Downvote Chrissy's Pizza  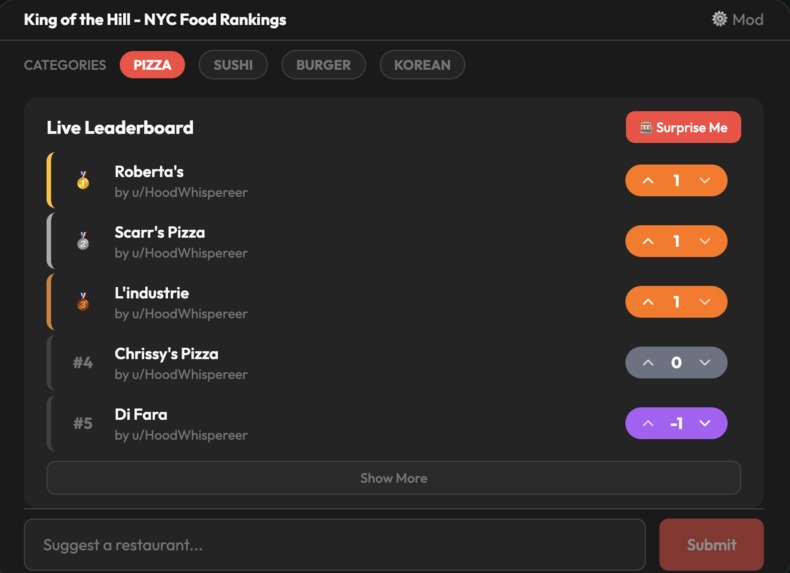tap(705, 362)
